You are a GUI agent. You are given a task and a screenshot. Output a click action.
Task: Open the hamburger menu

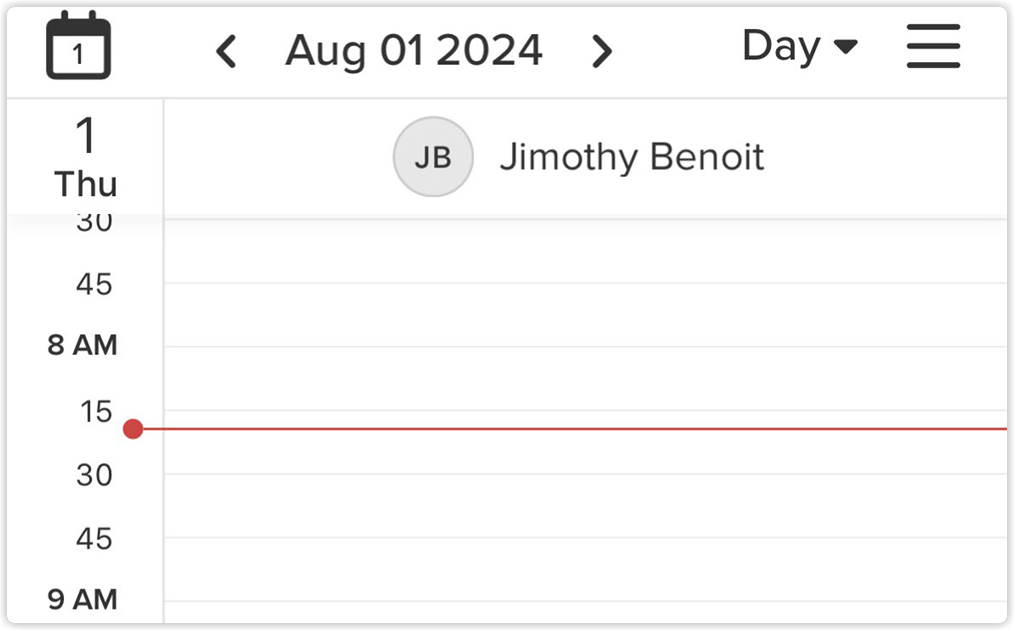(933, 47)
